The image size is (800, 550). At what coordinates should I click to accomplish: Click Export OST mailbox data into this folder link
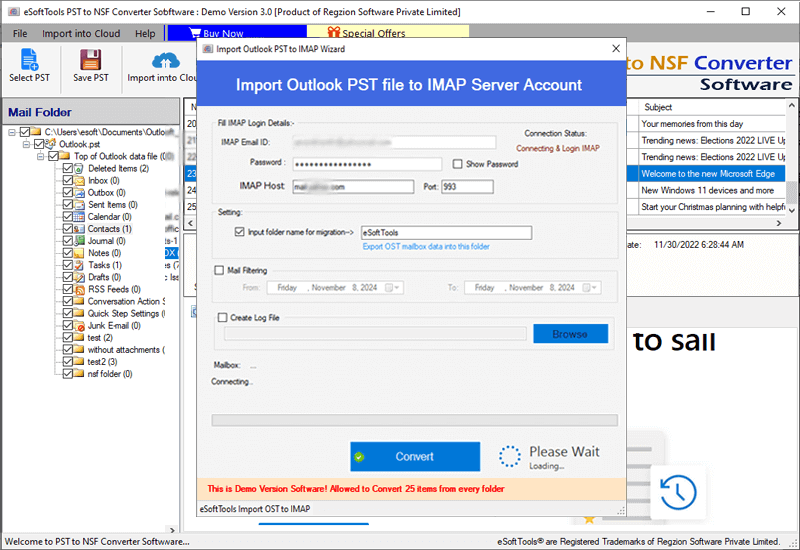pos(426,246)
